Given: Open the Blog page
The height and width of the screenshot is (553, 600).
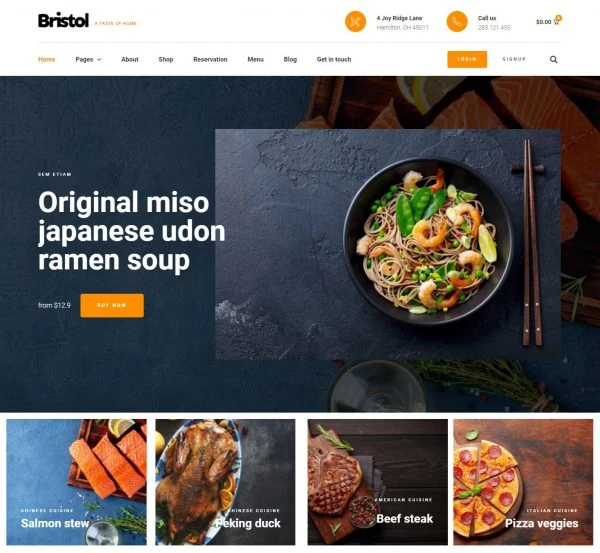Looking at the screenshot, I should click(290, 59).
